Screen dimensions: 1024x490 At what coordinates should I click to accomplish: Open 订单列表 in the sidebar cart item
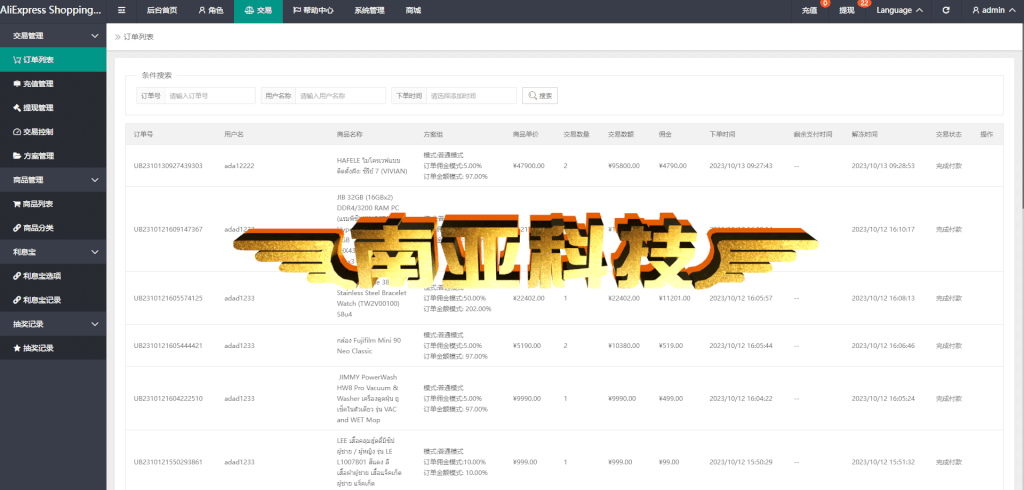53,59
